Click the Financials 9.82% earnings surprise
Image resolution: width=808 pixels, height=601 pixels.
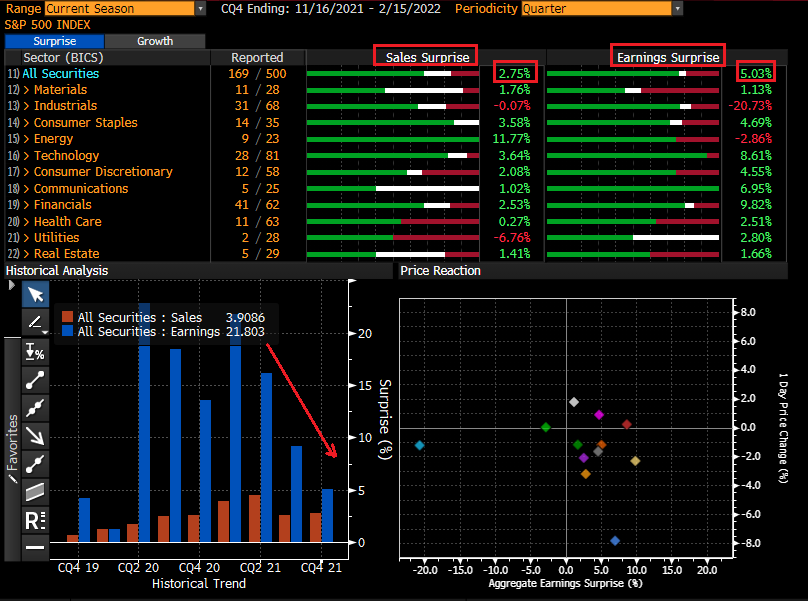pyautogui.click(x=756, y=205)
